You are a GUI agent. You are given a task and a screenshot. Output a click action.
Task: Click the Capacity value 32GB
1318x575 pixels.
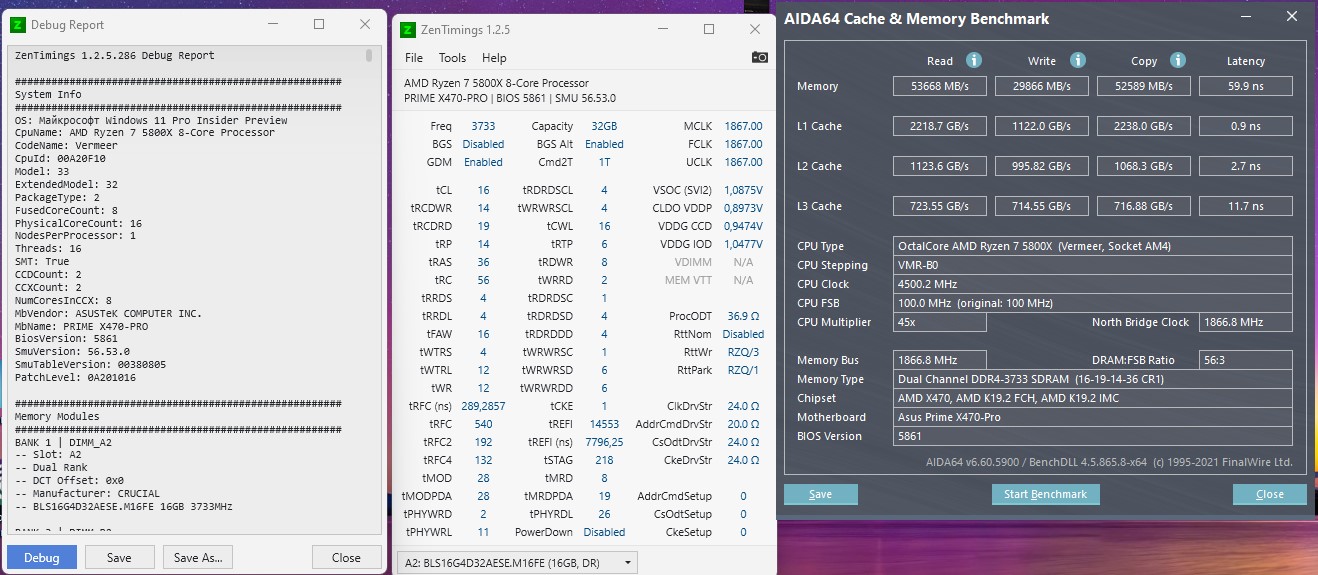tap(604, 126)
